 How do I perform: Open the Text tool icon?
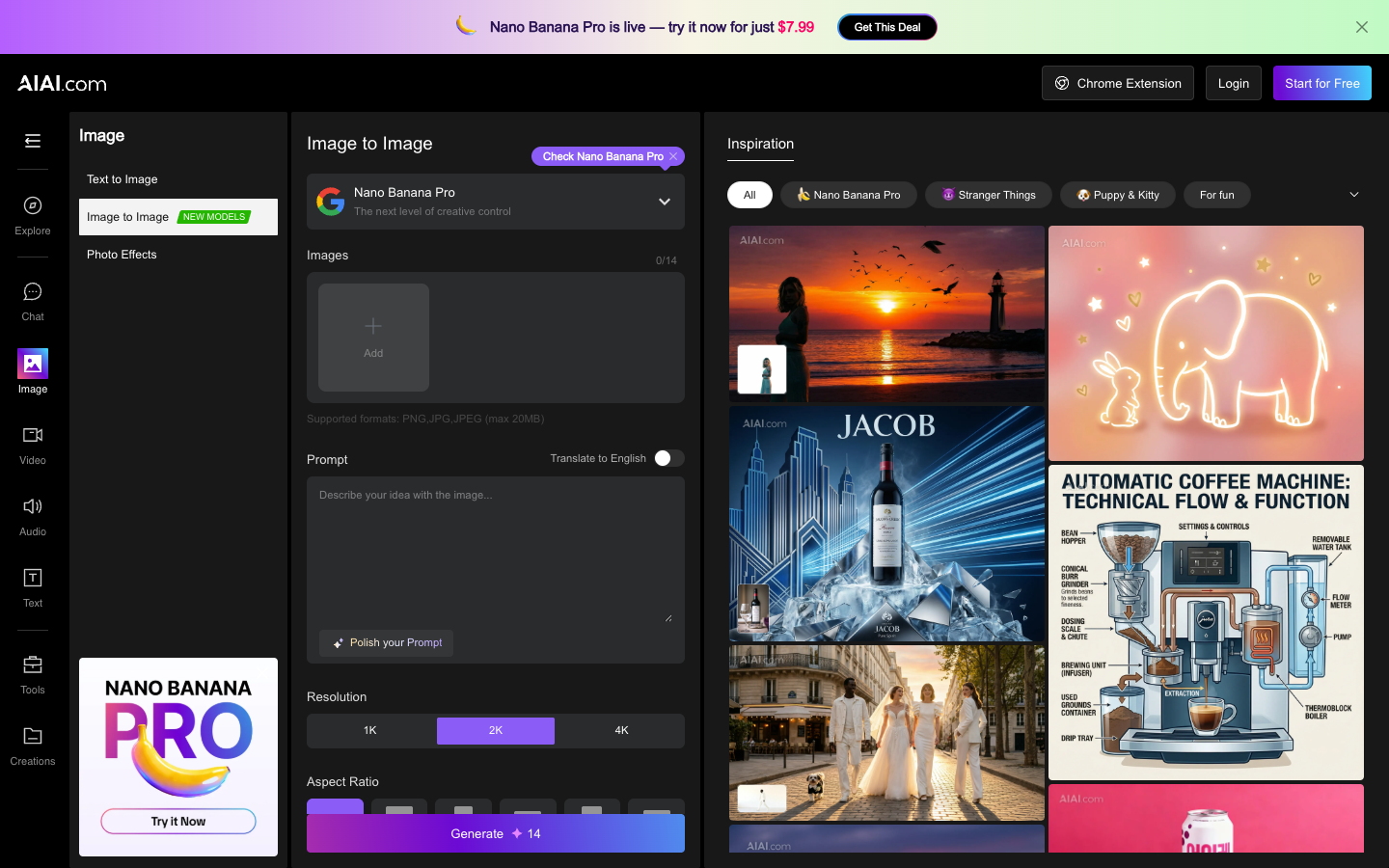[x=33, y=578]
